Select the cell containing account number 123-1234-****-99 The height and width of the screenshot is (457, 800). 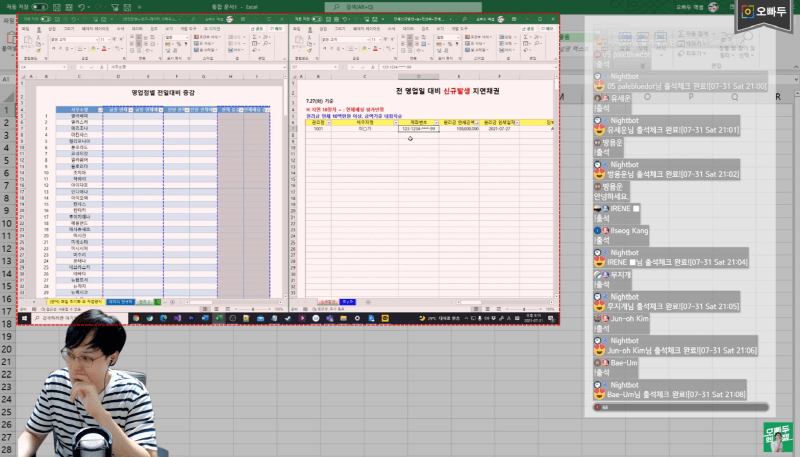[419, 129]
